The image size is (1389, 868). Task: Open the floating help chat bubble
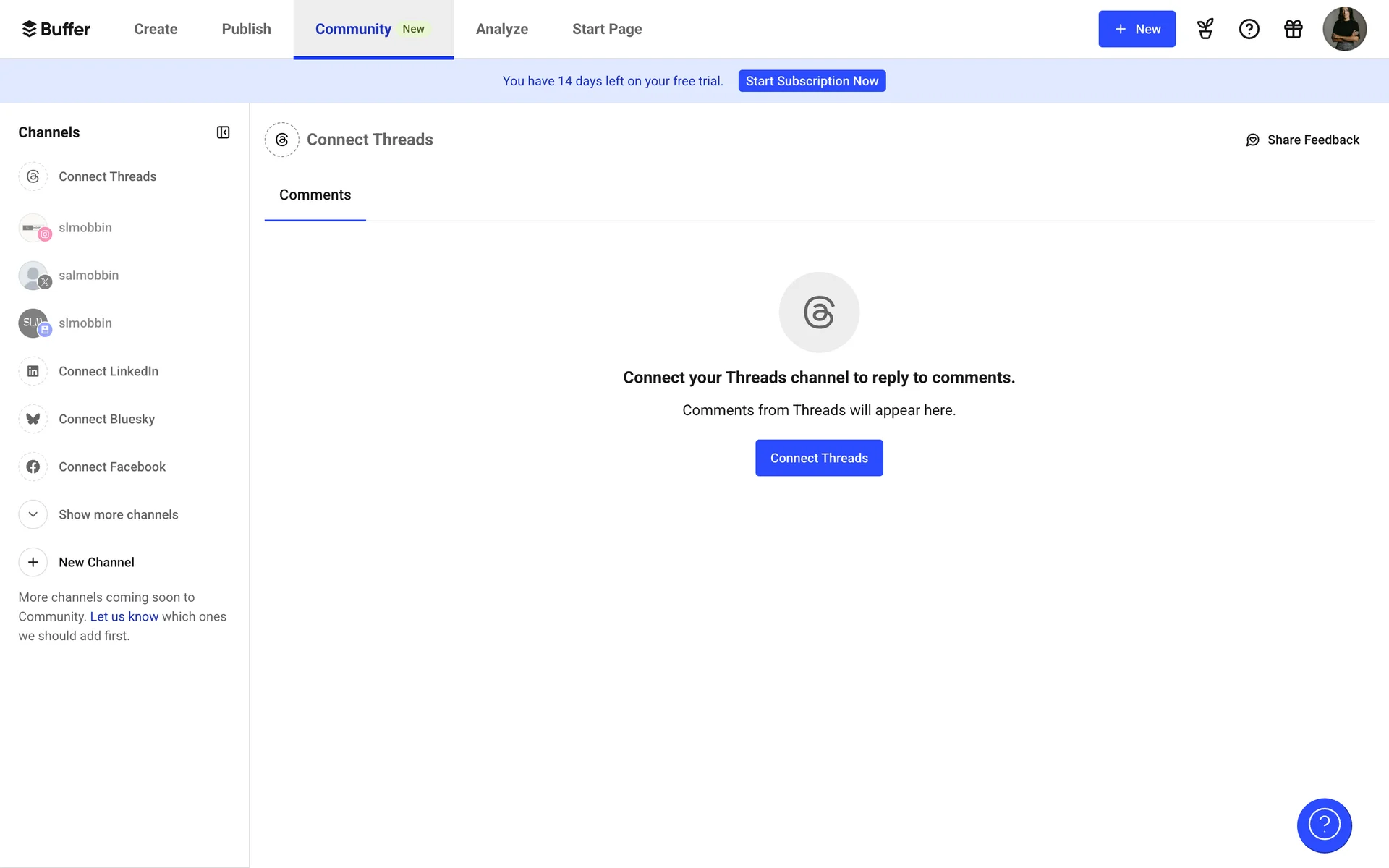coord(1324,825)
